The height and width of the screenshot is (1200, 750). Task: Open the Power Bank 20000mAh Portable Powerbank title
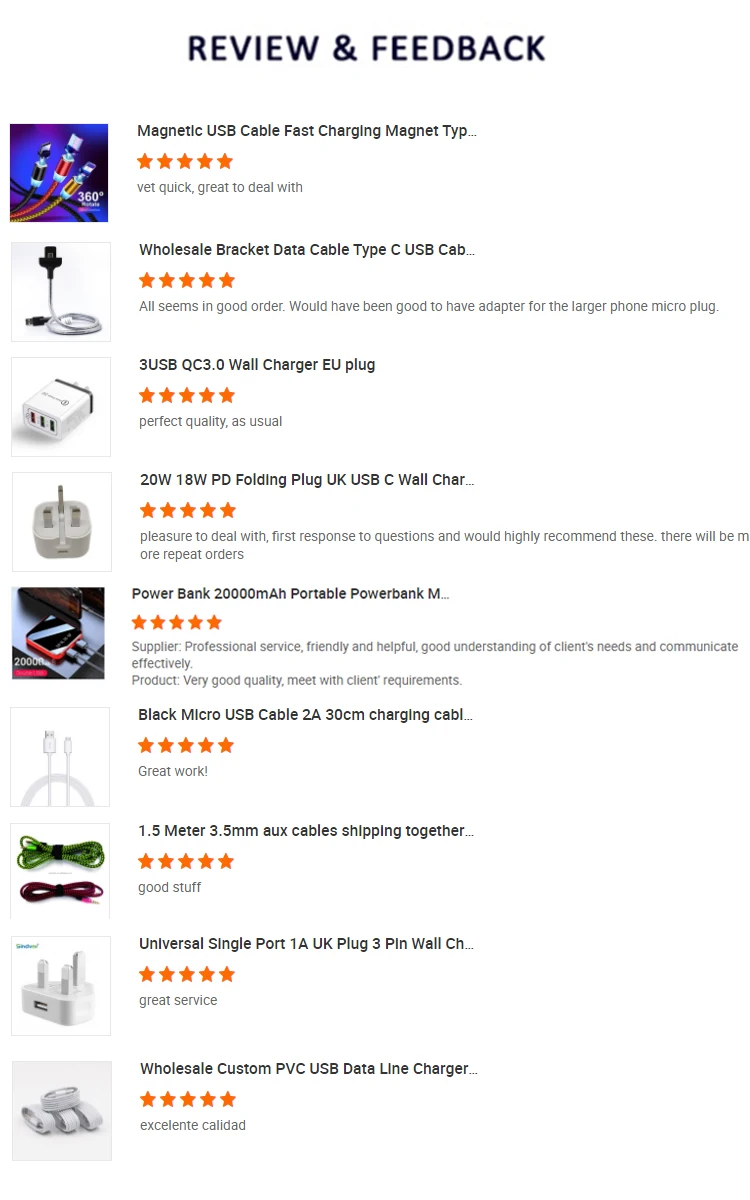291,594
